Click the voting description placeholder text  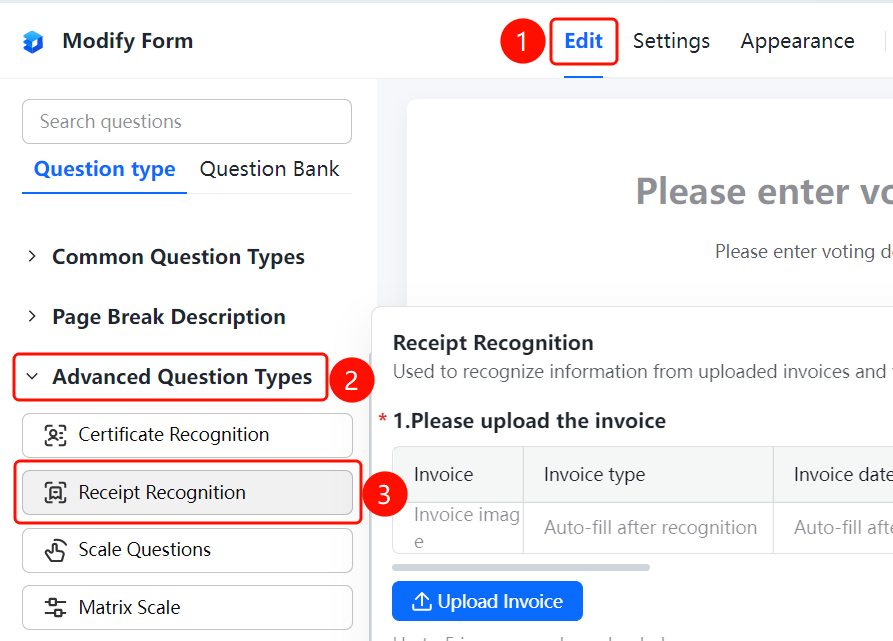pyautogui.click(x=804, y=252)
